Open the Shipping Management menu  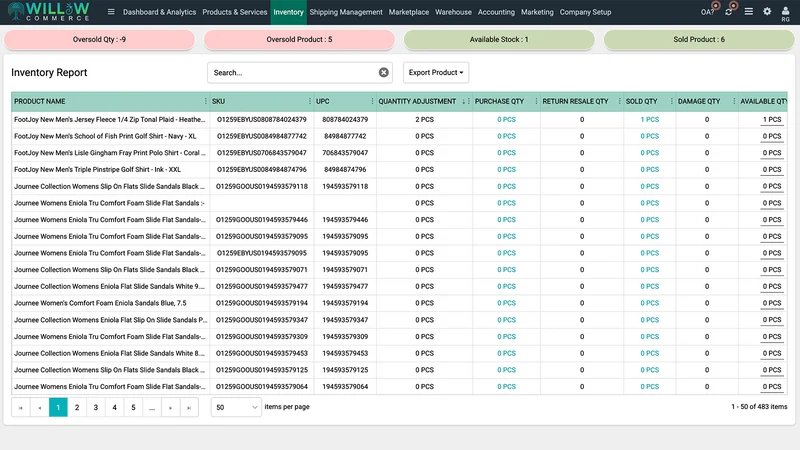[346, 12]
